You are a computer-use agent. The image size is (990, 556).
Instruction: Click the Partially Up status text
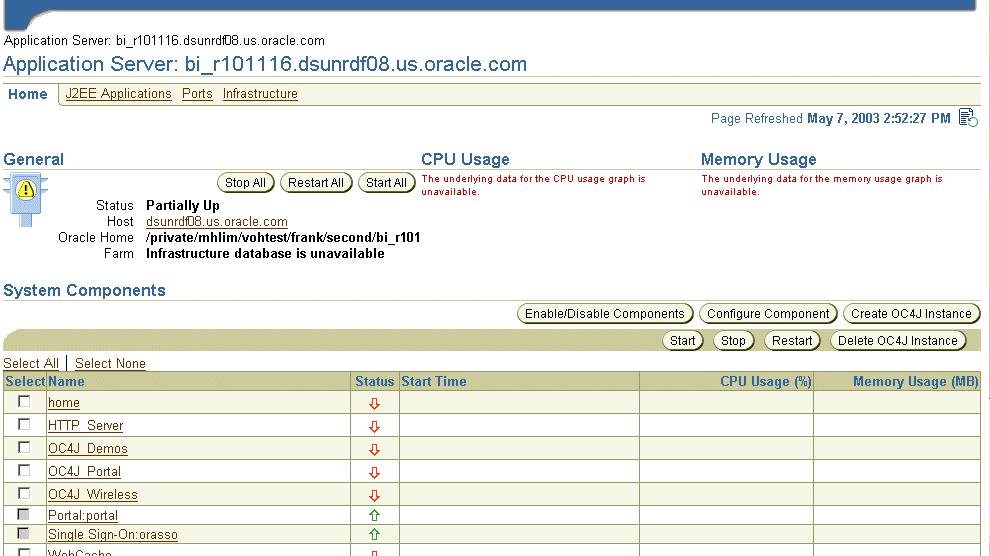tap(183, 206)
